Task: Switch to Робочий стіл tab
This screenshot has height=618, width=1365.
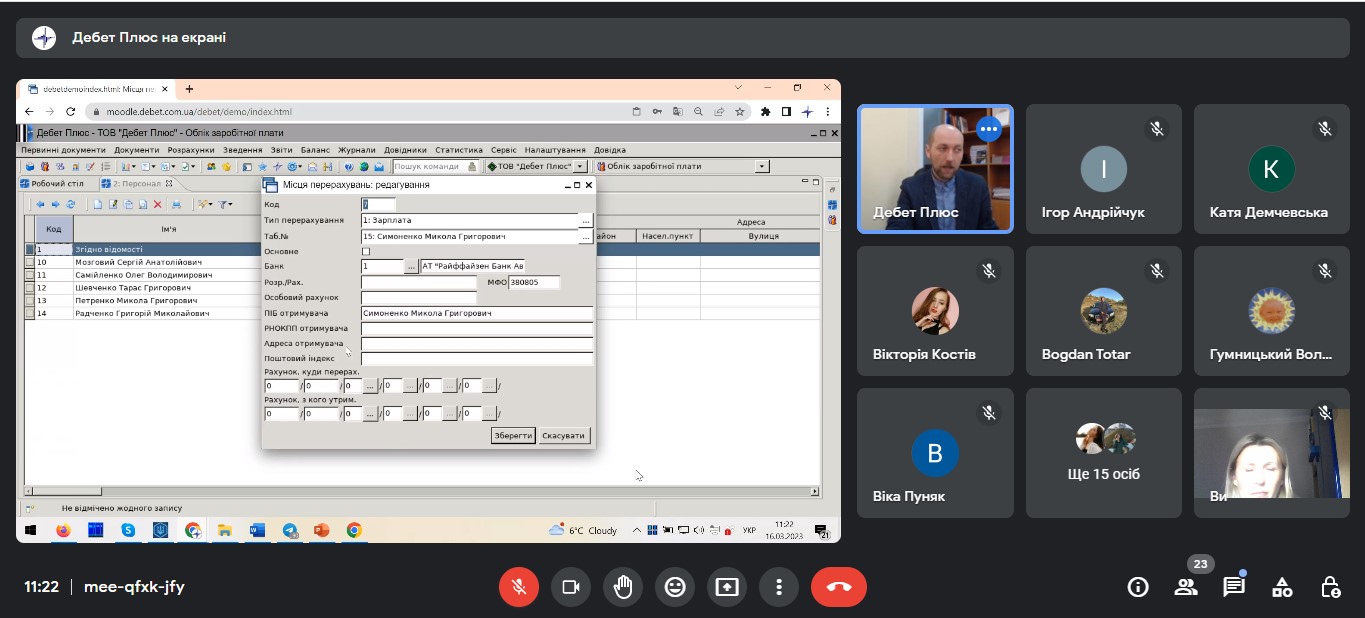Action: pos(57,184)
